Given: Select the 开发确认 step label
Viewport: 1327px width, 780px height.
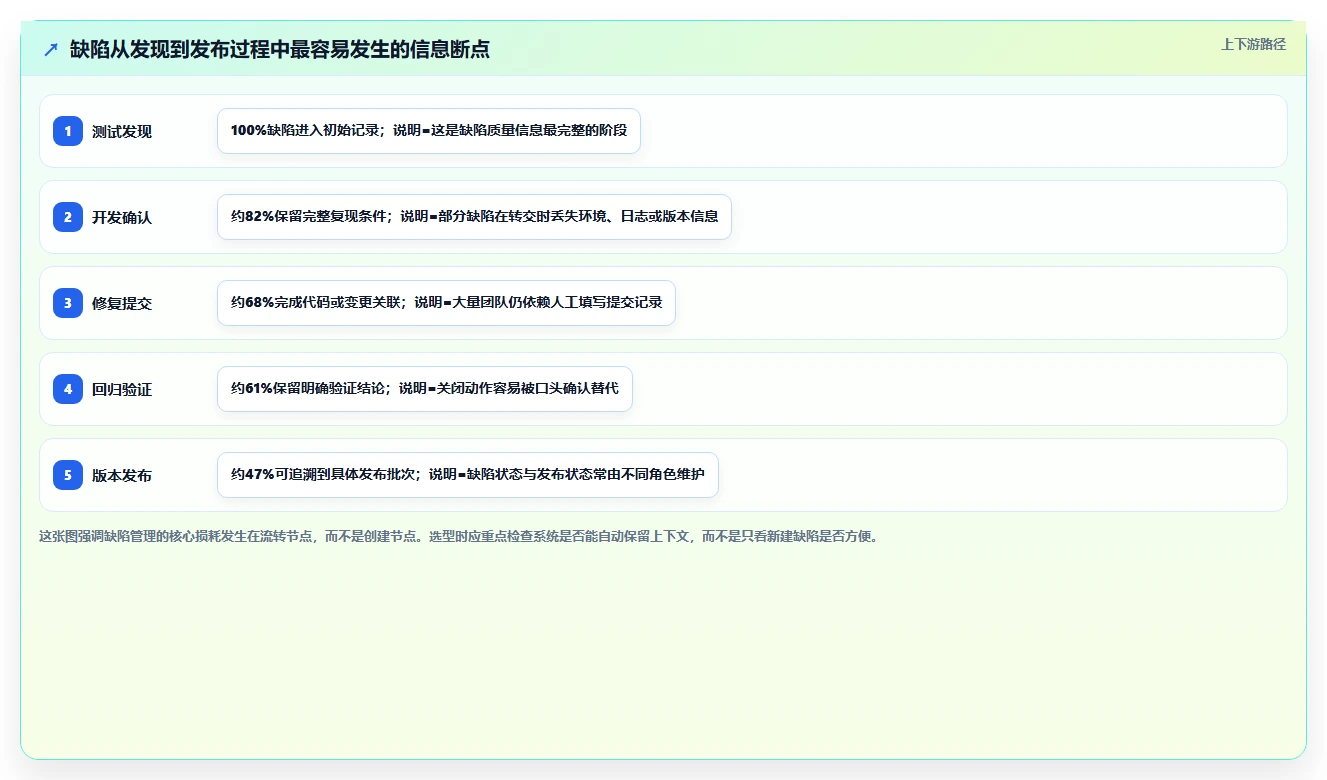Looking at the screenshot, I should [122, 217].
